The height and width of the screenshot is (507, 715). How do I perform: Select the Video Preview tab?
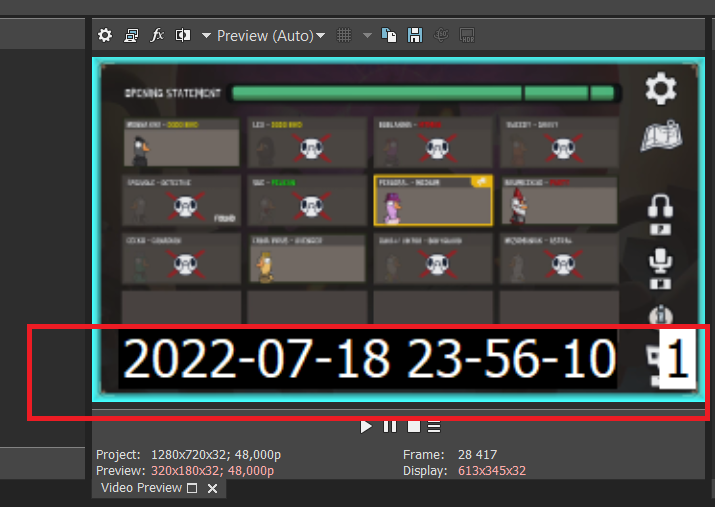click(141, 488)
